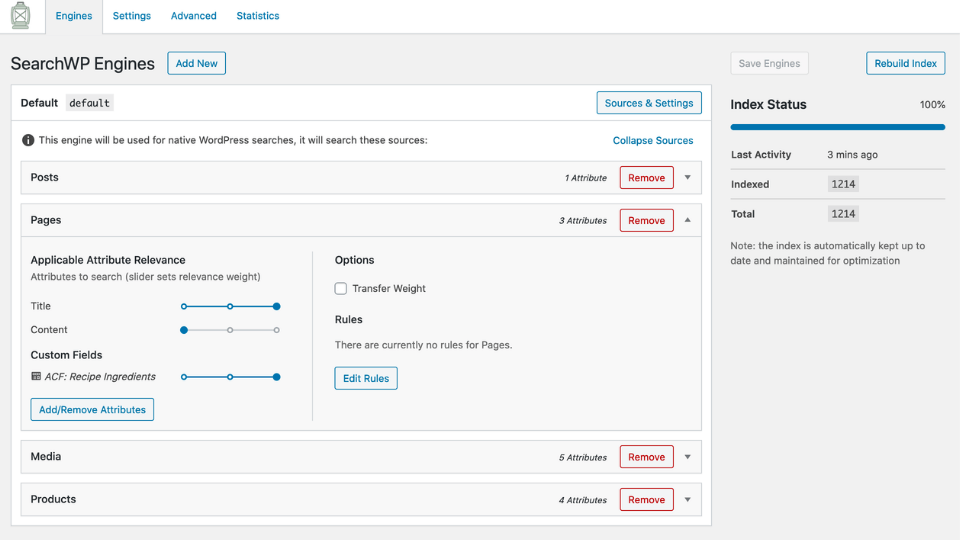Click the Collapse Sources link

(x=653, y=140)
